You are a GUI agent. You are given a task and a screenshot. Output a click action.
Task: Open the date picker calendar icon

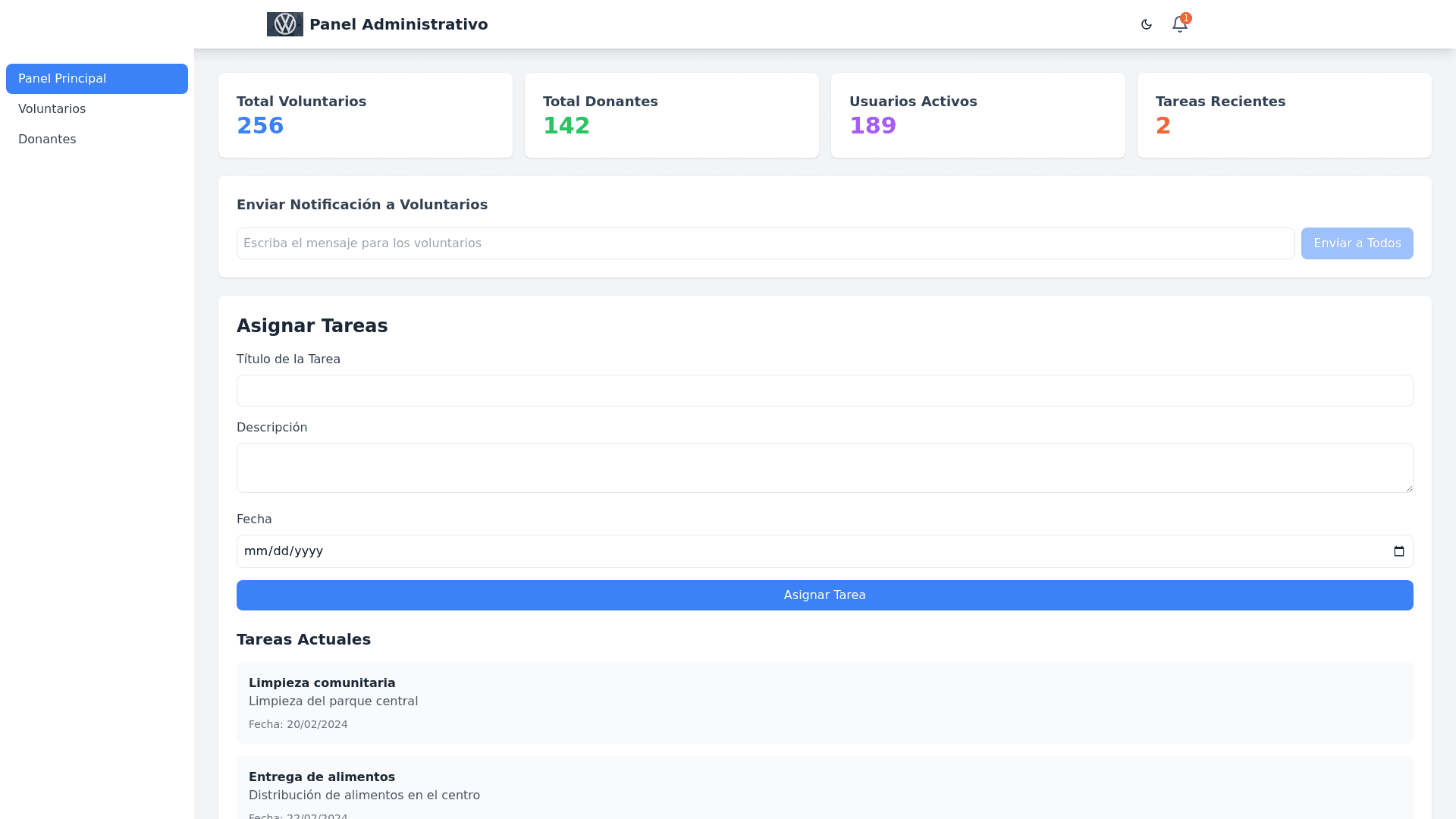[x=1398, y=551]
